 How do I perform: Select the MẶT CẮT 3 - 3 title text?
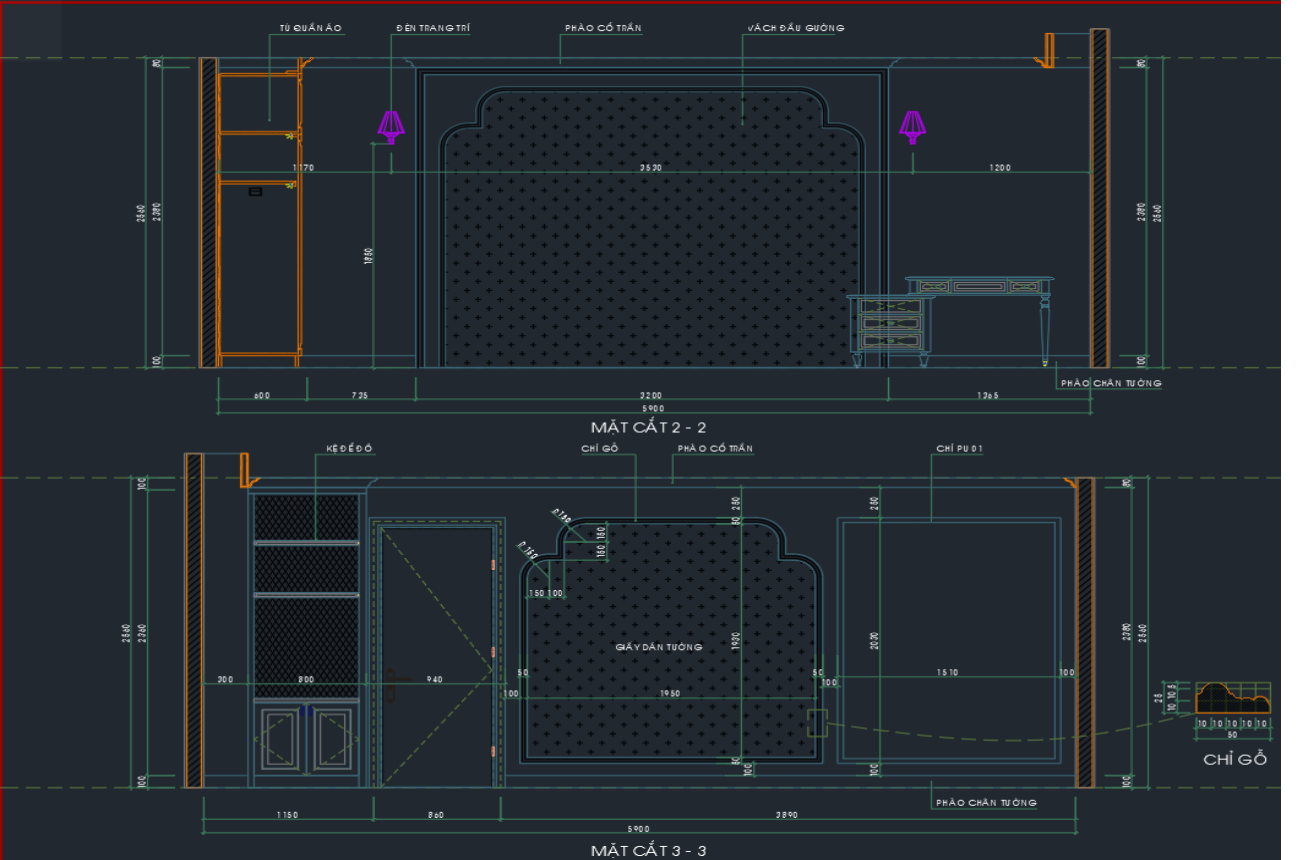point(648,851)
